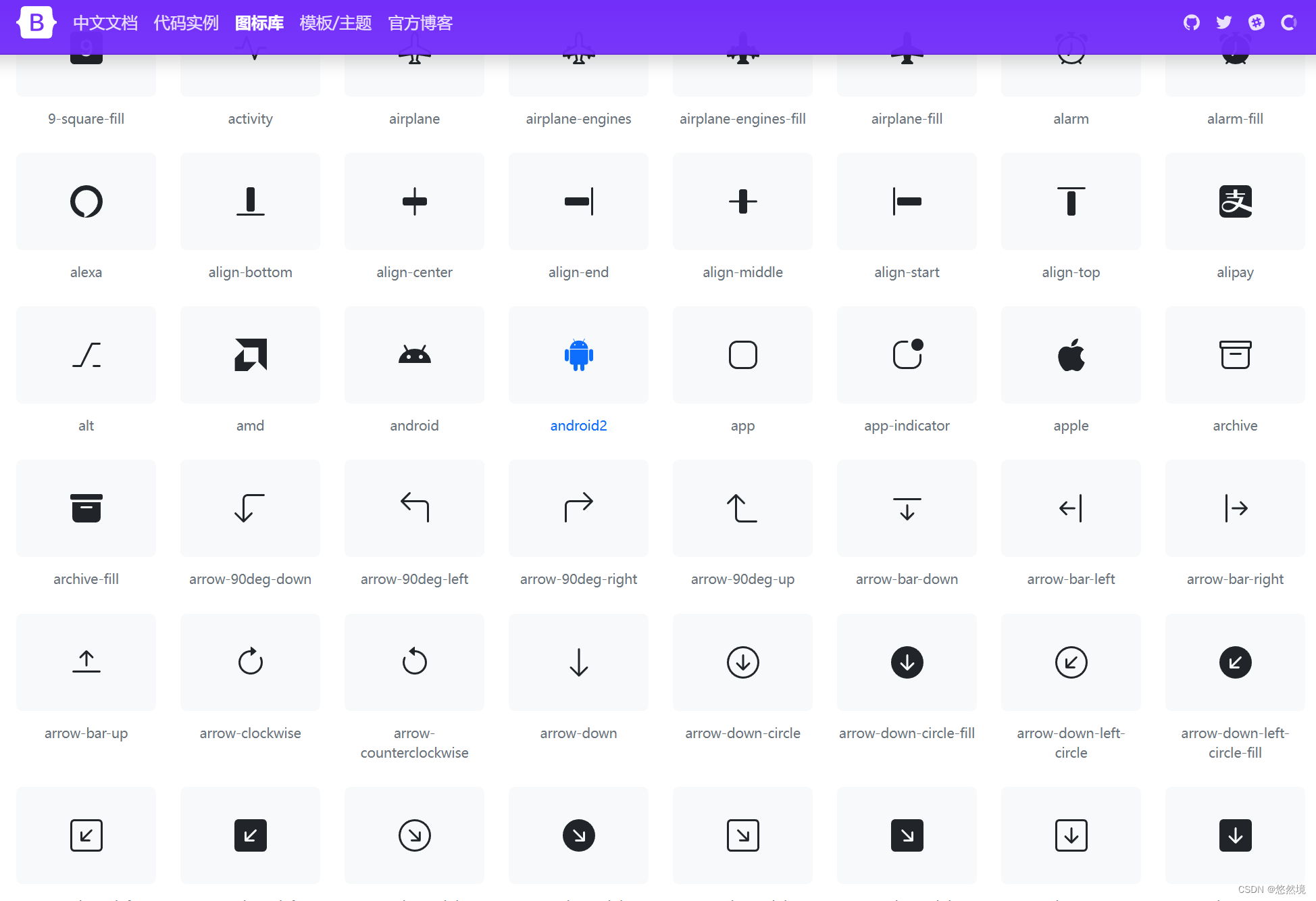Screen dimensions: 1316x901
Task: Select the app rounded-square icon
Action: point(742,355)
